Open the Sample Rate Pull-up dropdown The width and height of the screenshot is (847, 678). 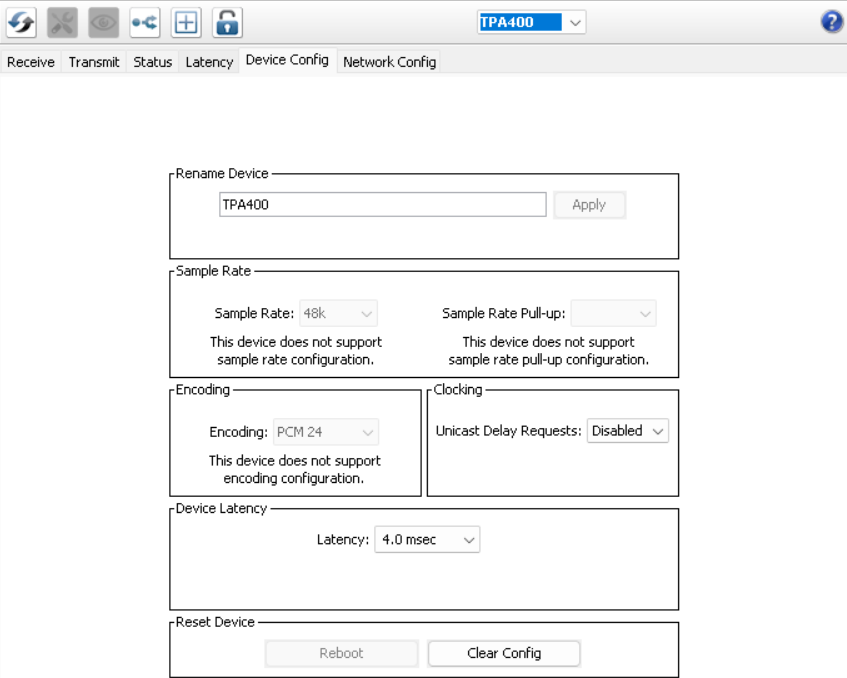[613, 313]
